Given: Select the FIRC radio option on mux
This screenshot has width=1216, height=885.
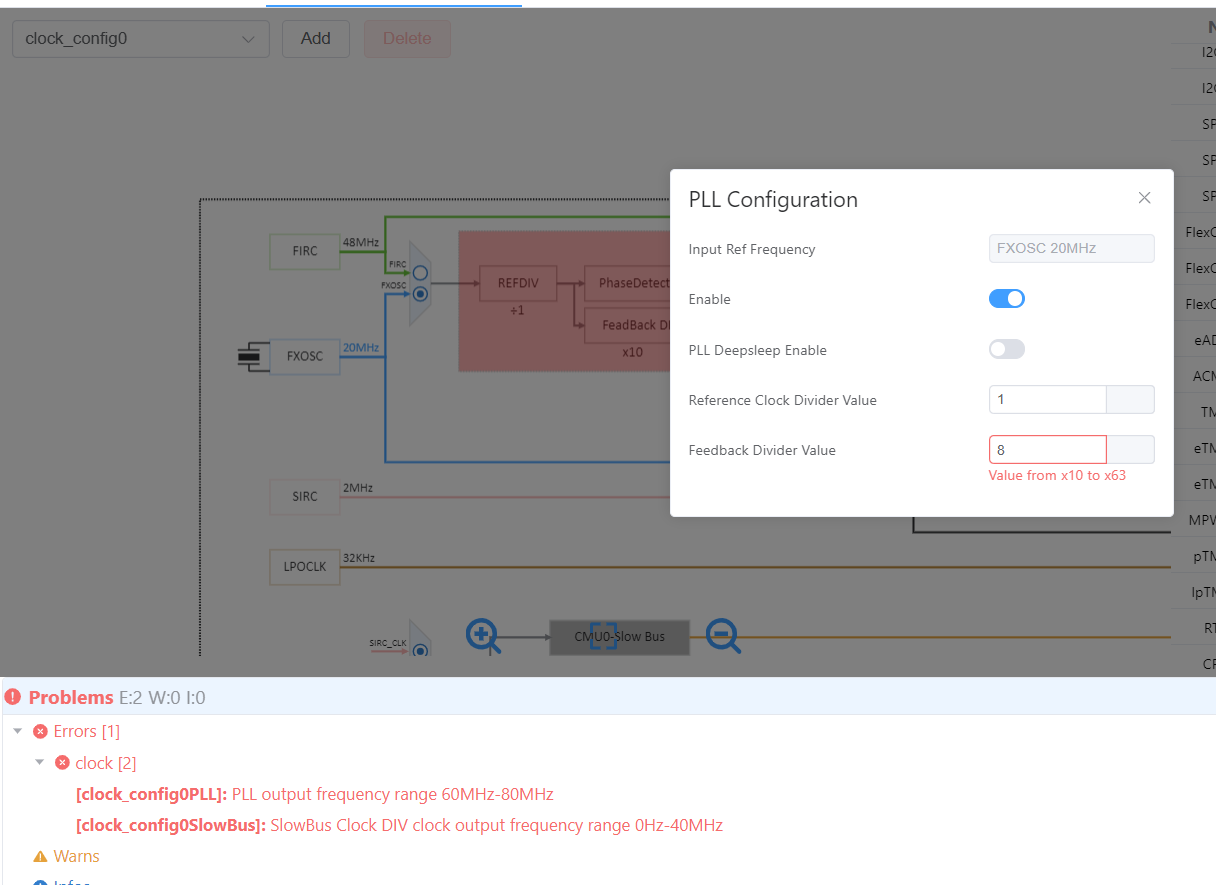Looking at the screenshot, I should click(421, 273).
